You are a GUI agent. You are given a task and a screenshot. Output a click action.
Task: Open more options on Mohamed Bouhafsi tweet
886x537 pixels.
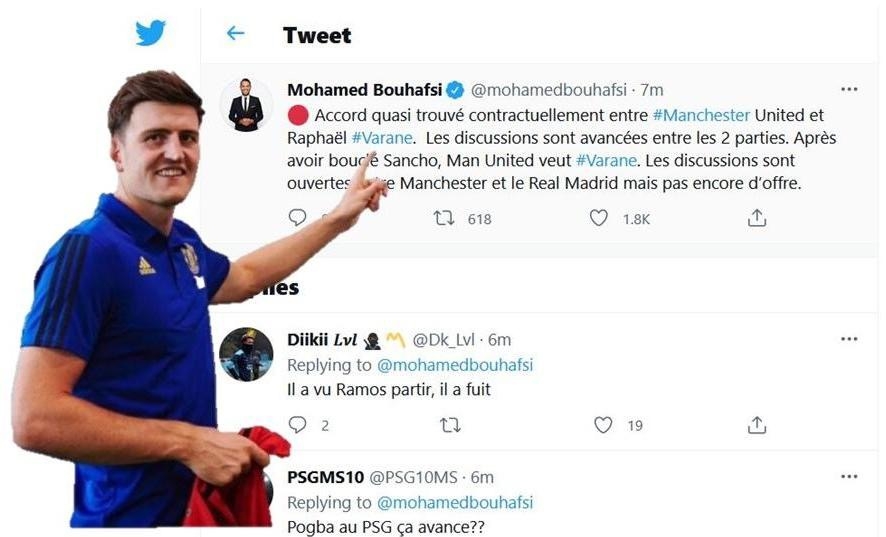click(849, 89)
